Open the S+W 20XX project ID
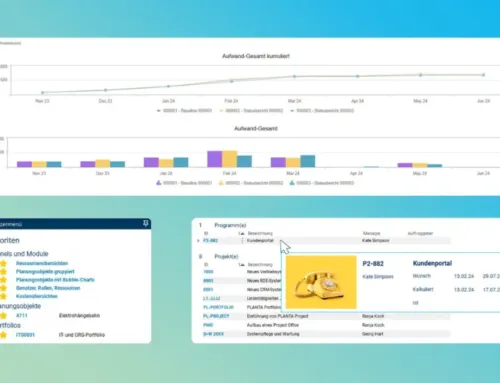Screen dimensions: 500x383 click(x=213, y=334)
